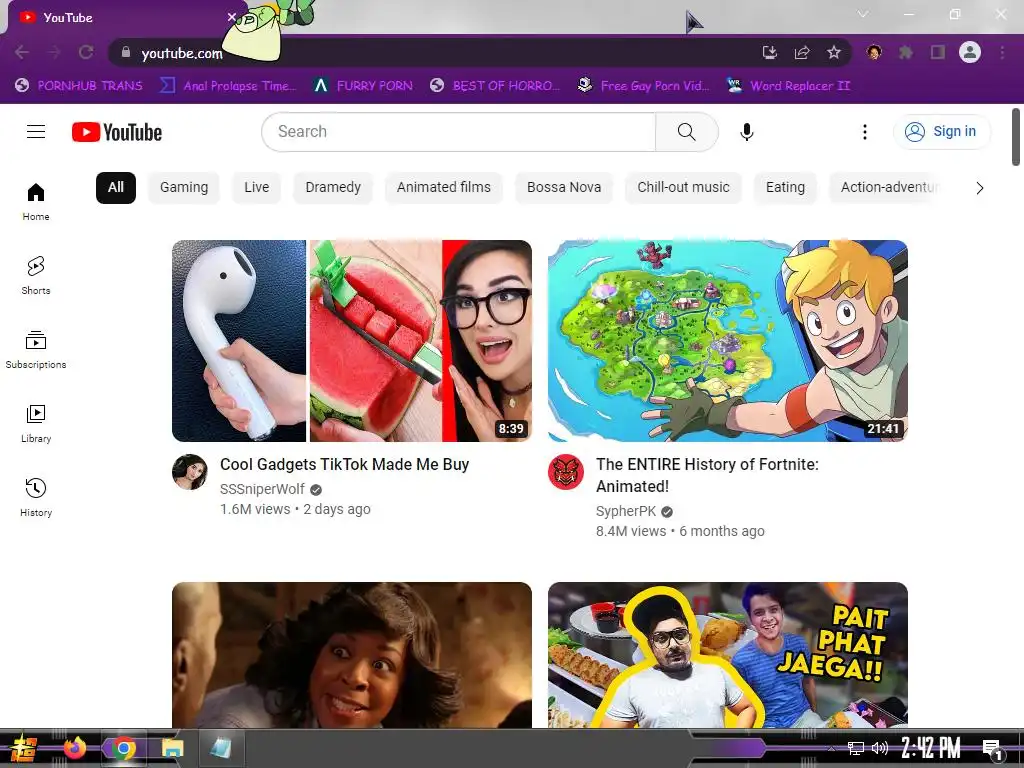Open the notepad app on the taskbar
Image resolution: width=1024 pixels, height=768 pixels.
221,748
